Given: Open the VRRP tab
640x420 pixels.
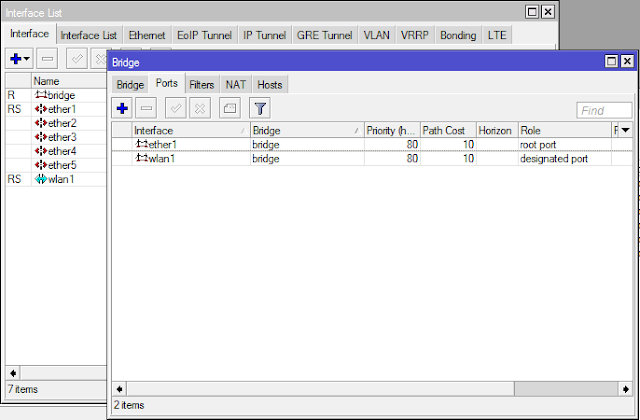Looking at the screenshot, I should click(415, 36).
